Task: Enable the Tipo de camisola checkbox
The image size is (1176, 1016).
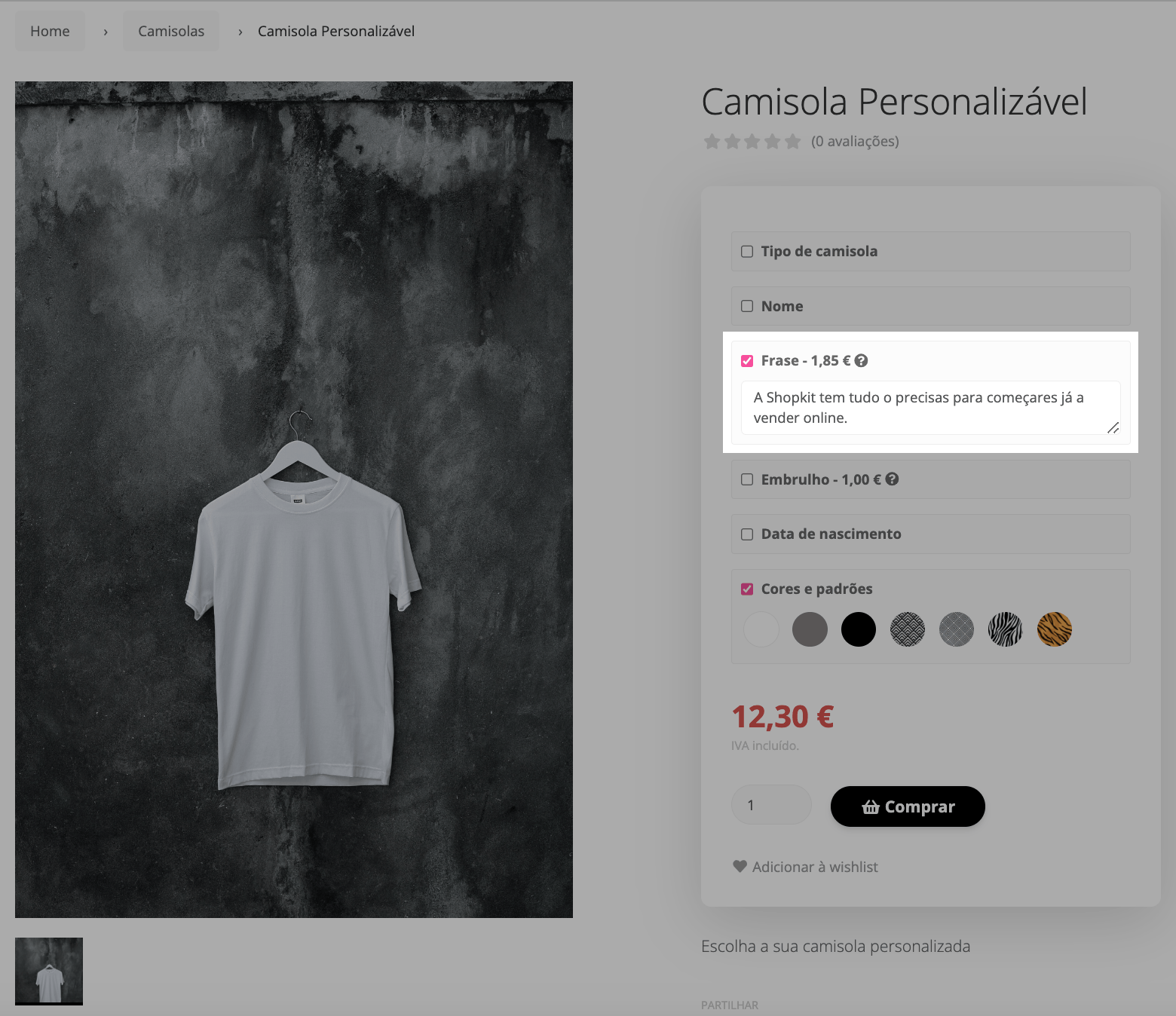Action: click(x=747, y=252)
